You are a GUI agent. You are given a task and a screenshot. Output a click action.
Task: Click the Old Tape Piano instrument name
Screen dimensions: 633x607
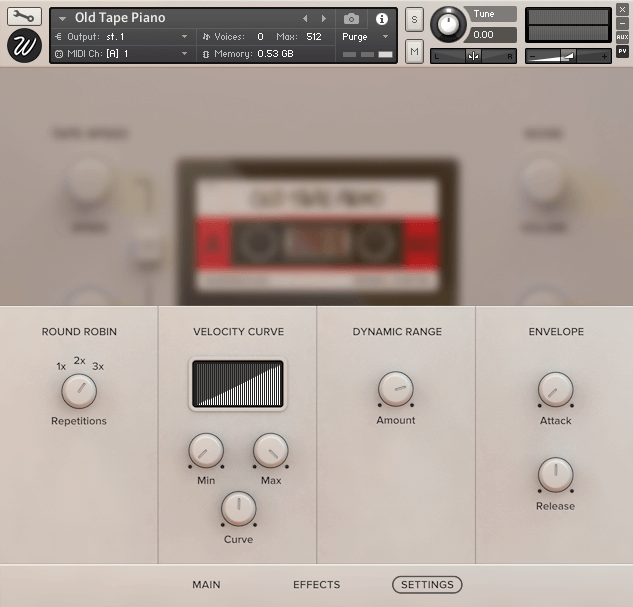[120, 18]
